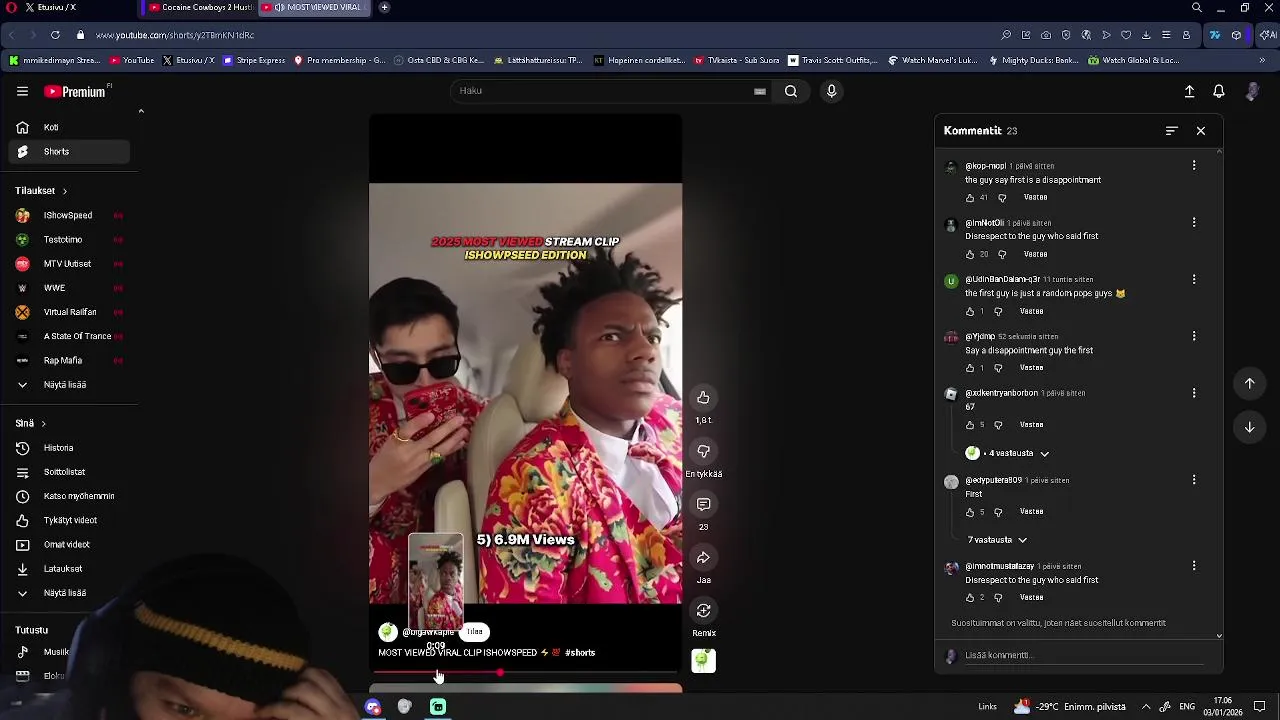Like @ImNotOli's comment with 20 likes
The width and height of the screenshot is (1280, 720).
(970, 255)
